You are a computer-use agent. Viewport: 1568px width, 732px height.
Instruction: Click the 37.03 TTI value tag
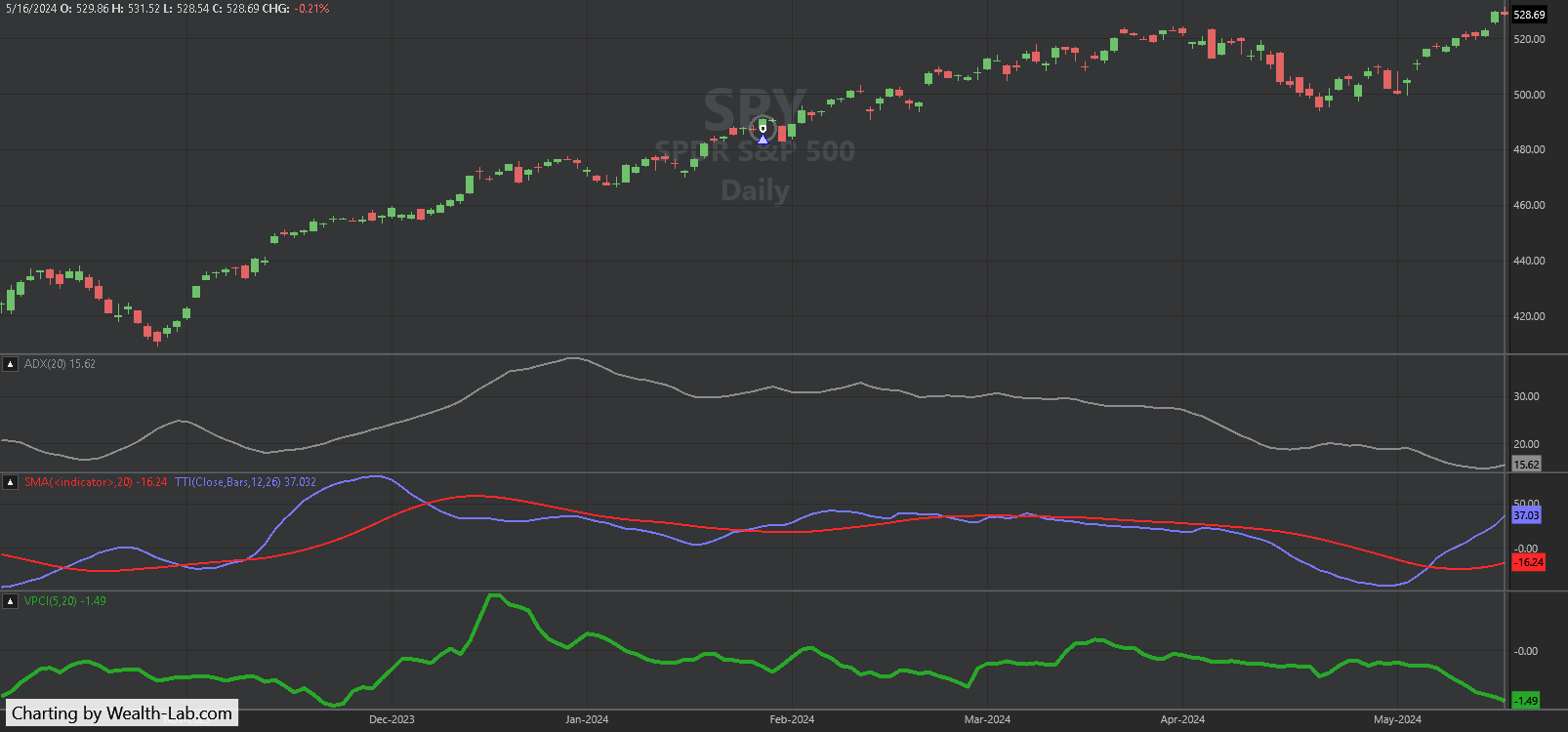coord(1526,515)
